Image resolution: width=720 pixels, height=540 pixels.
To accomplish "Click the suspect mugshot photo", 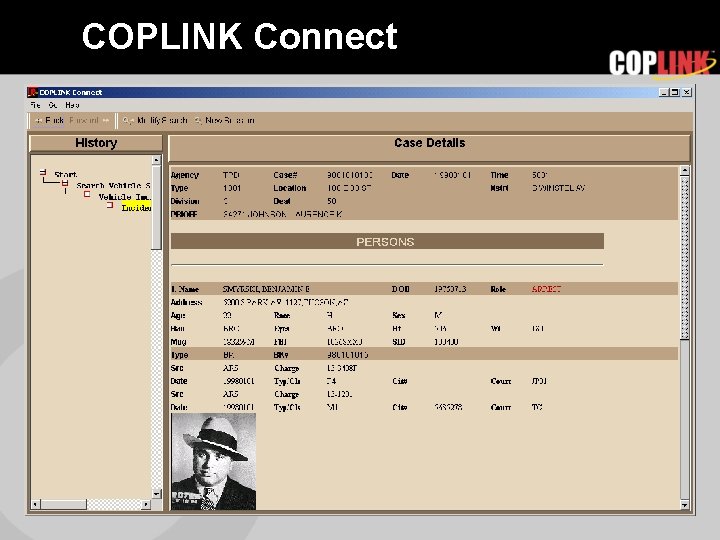I will pyautogui.click(x=214, y=461).
